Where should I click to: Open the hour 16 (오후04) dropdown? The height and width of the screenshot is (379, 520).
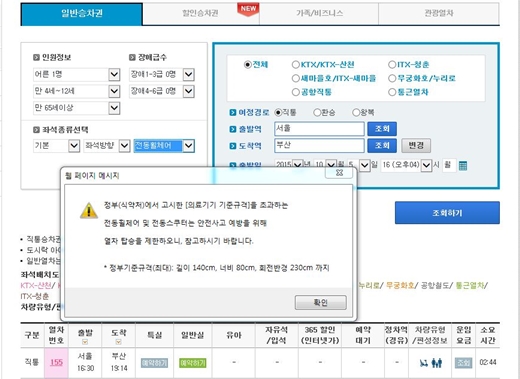[406, 165]
